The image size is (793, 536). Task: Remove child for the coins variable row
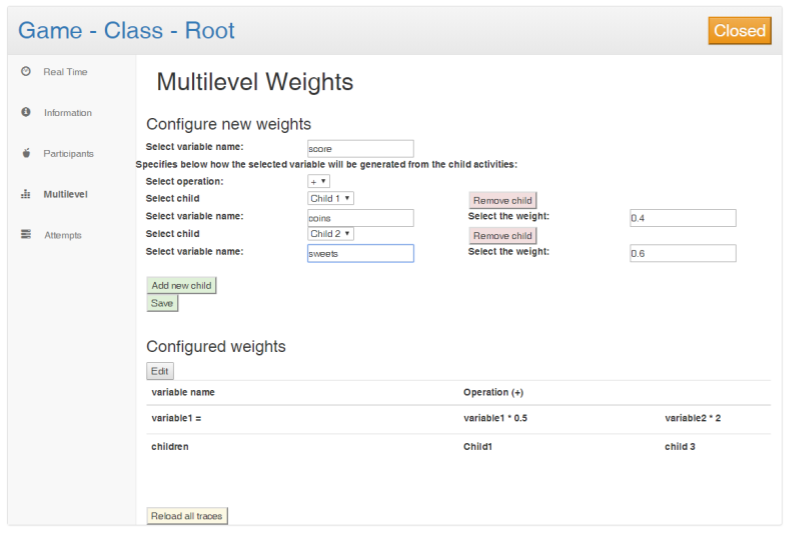coord(502,200)
